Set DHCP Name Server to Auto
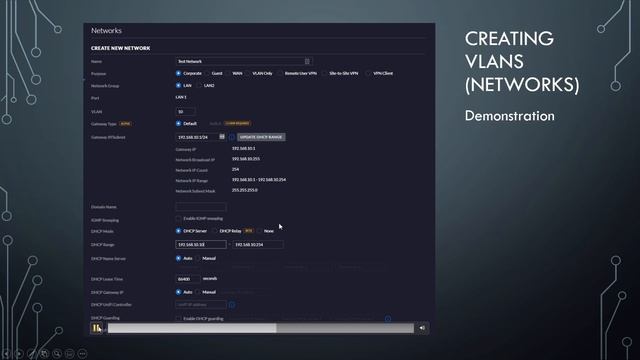The image size is (640, 360). tap(178, 258)
